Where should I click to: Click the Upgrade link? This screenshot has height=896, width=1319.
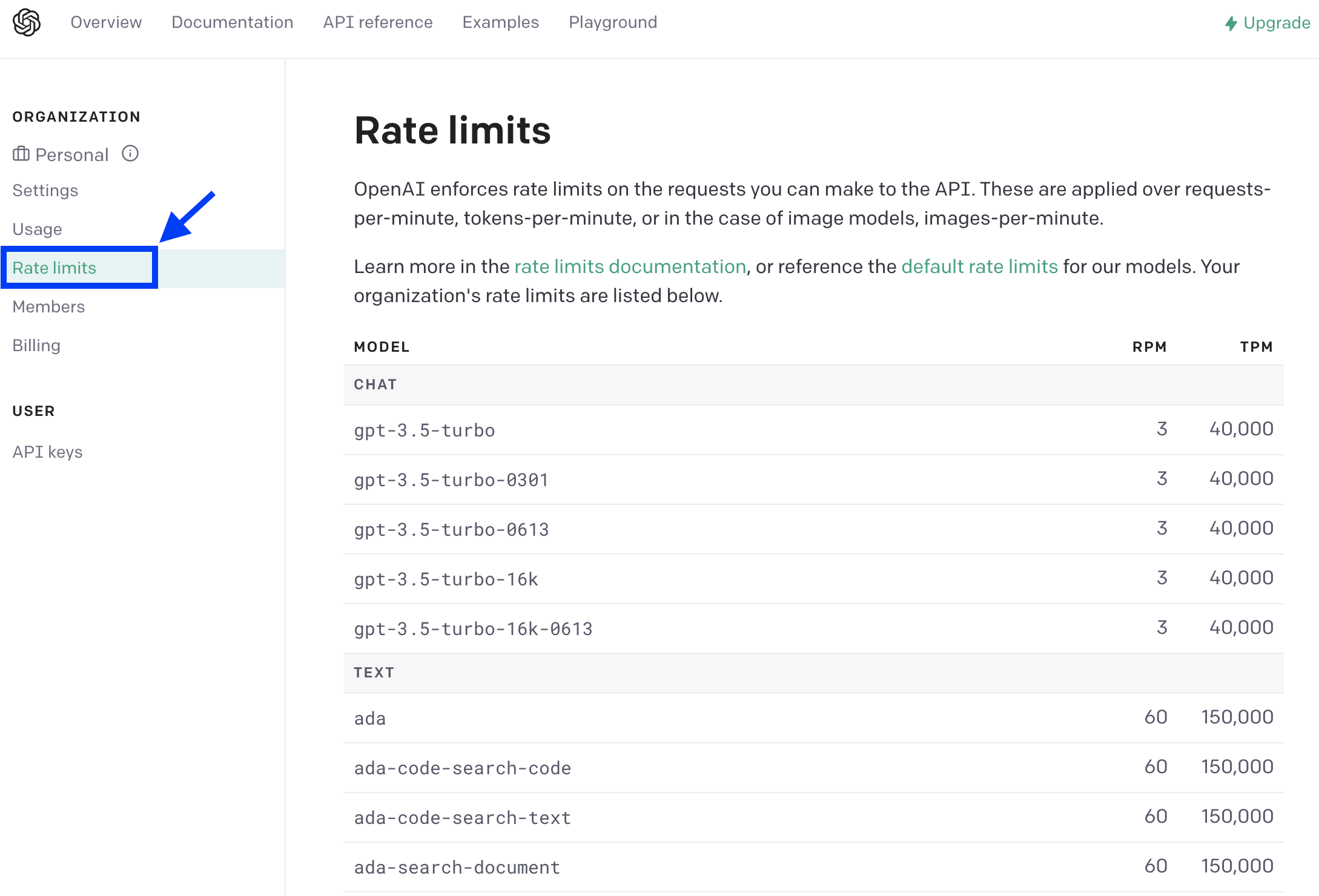[1276, 23]
